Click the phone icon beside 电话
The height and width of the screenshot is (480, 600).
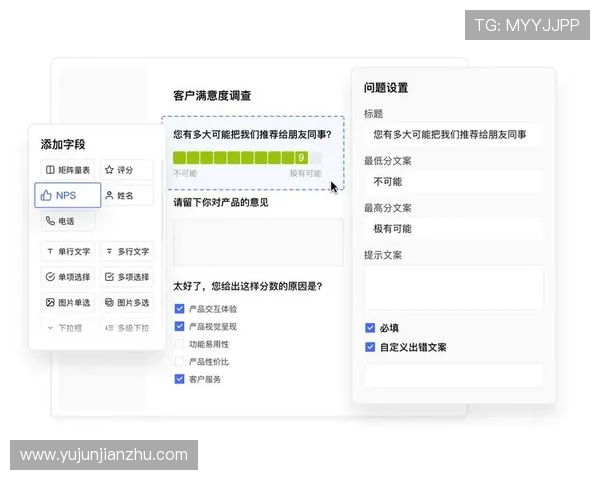(50, 220)
